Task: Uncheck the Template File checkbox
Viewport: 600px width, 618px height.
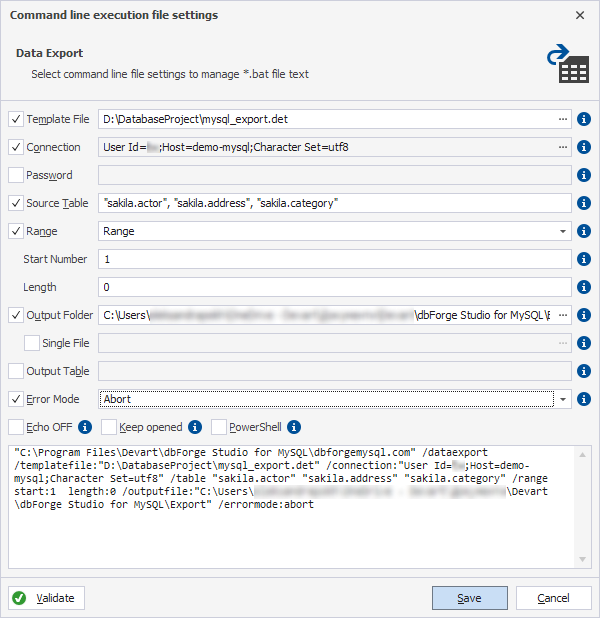Action: click(x=16, y=119)
